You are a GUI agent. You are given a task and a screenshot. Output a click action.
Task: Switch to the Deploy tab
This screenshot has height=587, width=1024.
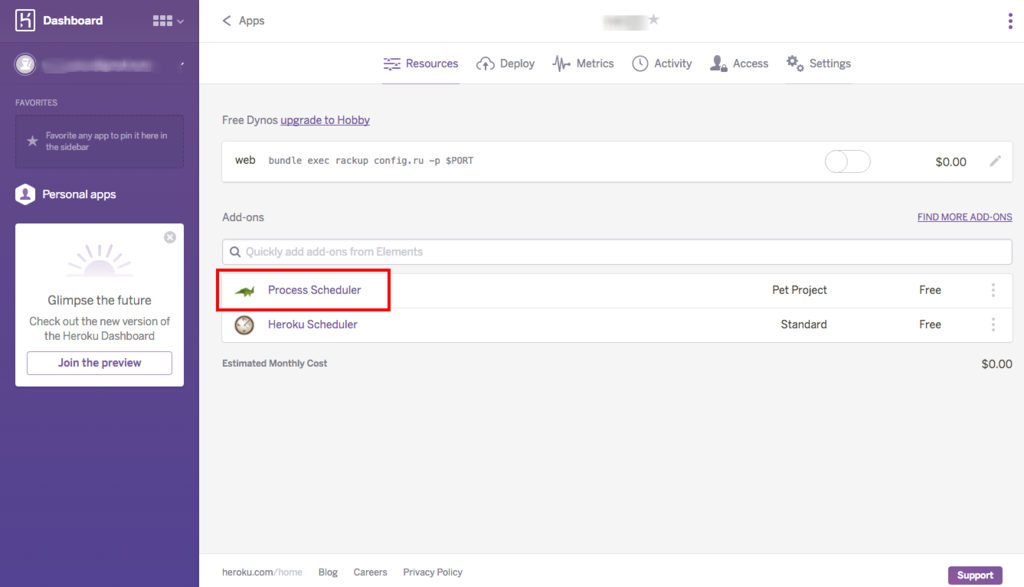pyautogui.click(x=505, y=64)
